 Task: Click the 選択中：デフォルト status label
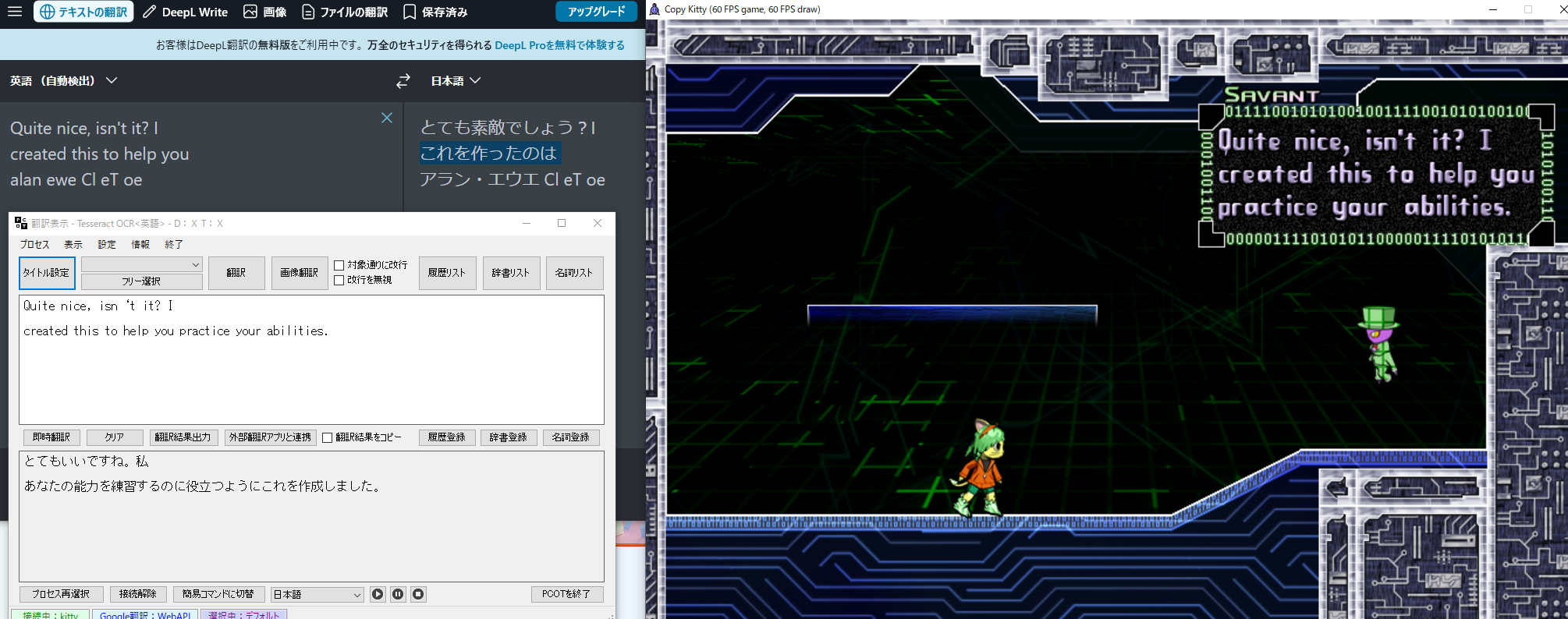244,614
